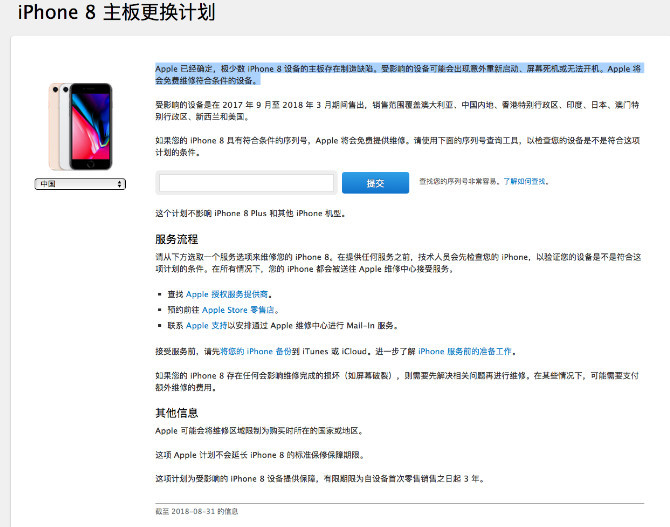The height and width of the screenshot is (527, 670).
Task: Click the 如果您的 iPhone 8 具有符合条件 paragraph
Action: (397, 146)
